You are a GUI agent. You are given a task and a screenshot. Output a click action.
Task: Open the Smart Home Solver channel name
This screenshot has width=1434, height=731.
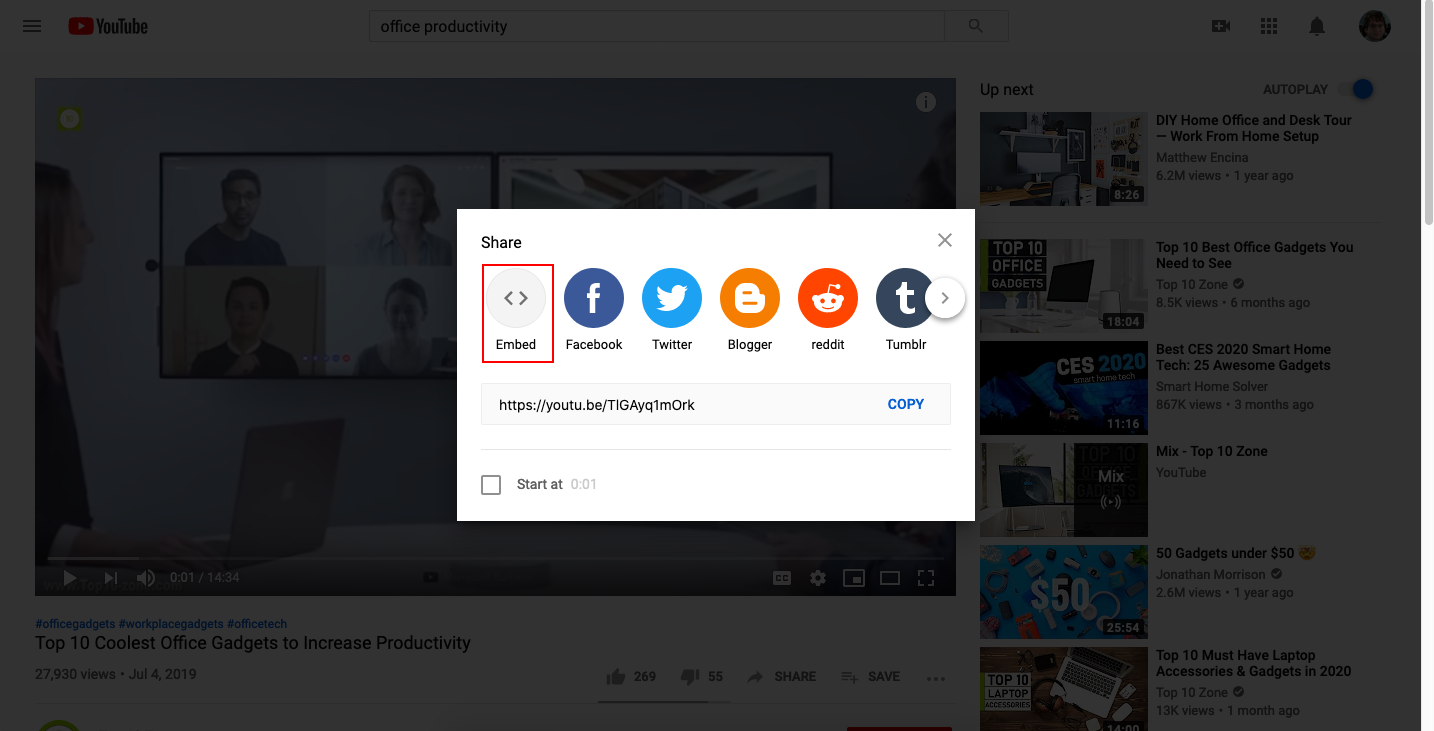[x=1212, y=387]
